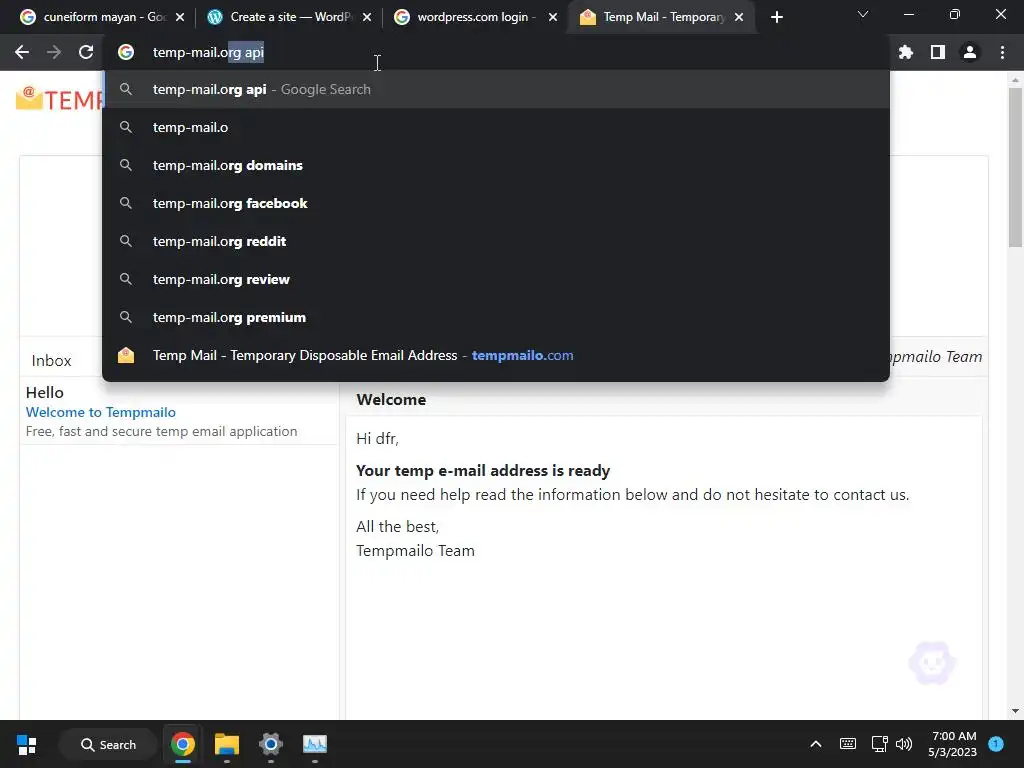1024x768 pixels.
Task: Open the network tray icon
Action: click(x=879, y=744)
